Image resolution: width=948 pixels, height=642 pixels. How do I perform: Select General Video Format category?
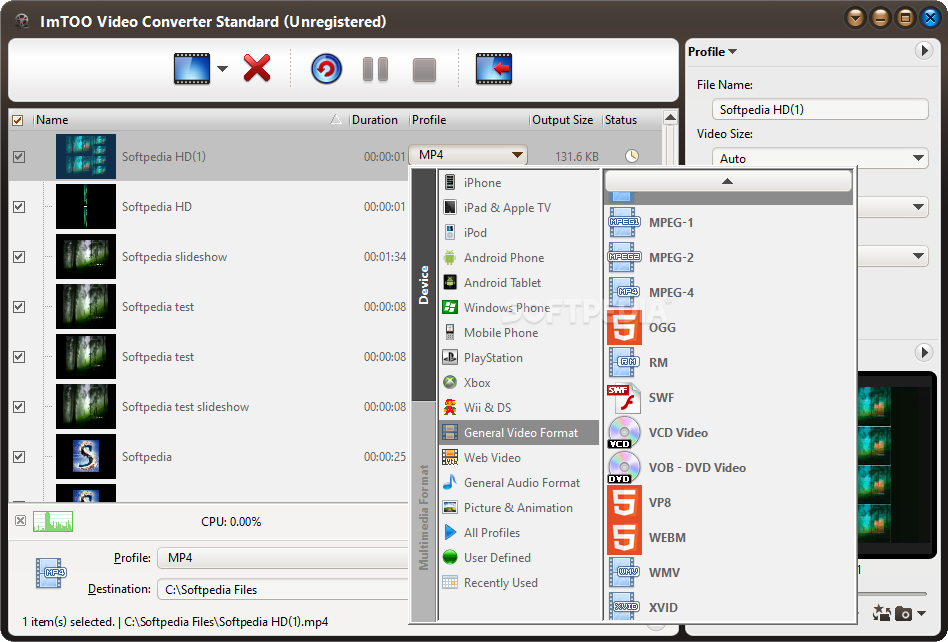(519, 433)
